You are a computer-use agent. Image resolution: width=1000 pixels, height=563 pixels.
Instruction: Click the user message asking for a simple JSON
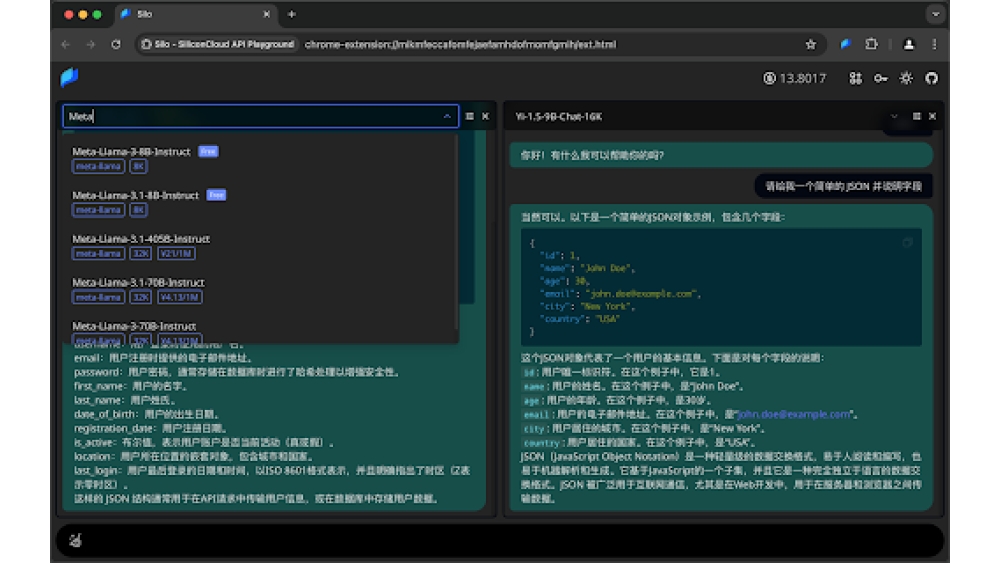pos(843,186)
